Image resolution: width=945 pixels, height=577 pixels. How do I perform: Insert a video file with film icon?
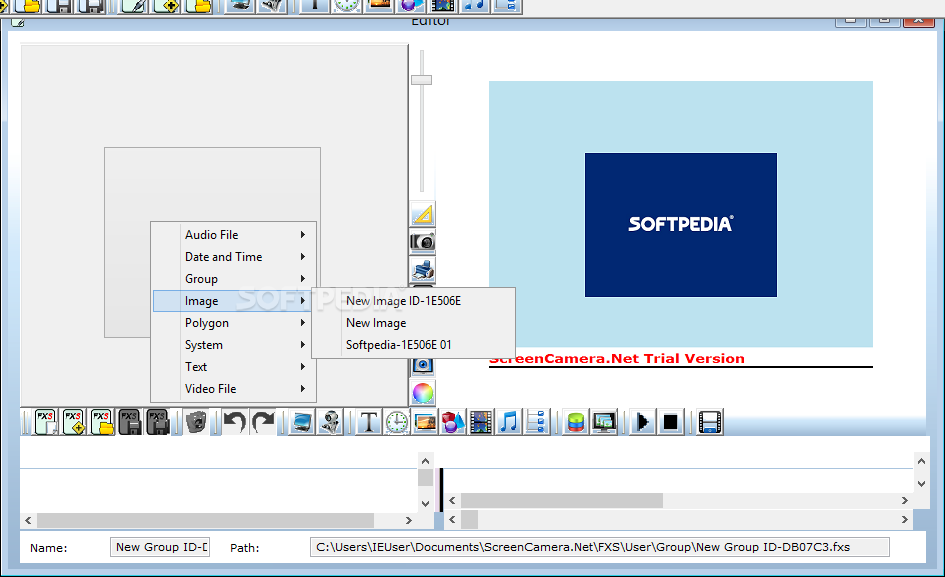point(481,422)
